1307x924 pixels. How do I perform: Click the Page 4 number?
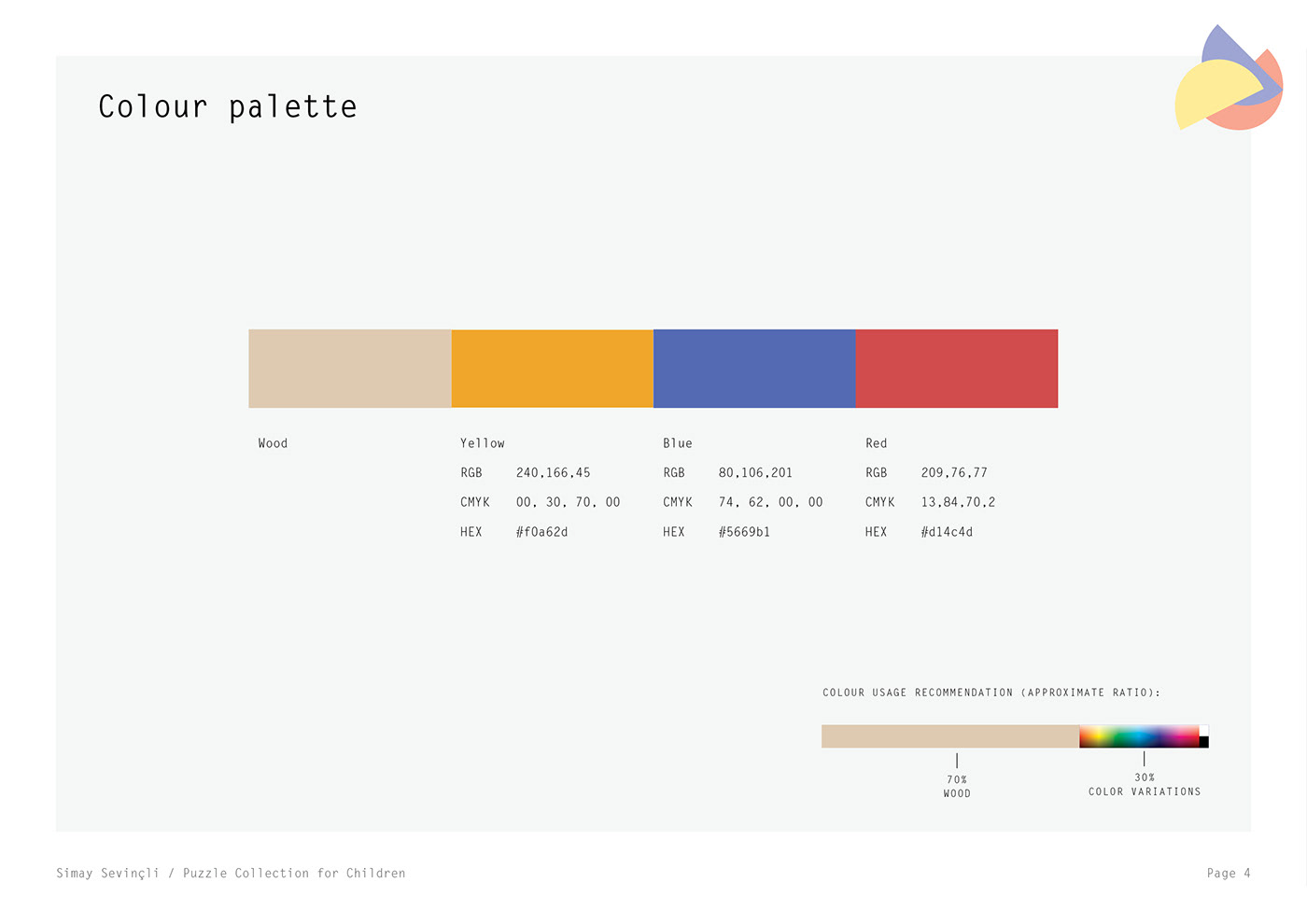[1228, 874]
